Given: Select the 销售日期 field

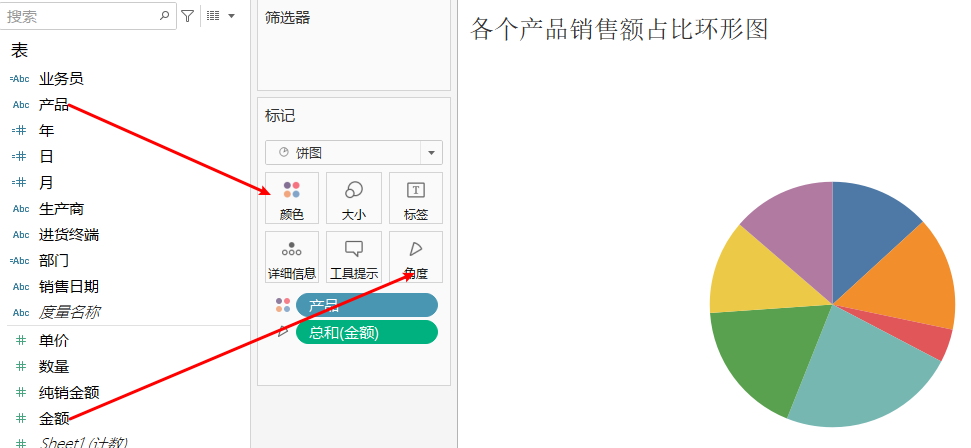Looking at the screenshot, I should click(x=68, y=287).
